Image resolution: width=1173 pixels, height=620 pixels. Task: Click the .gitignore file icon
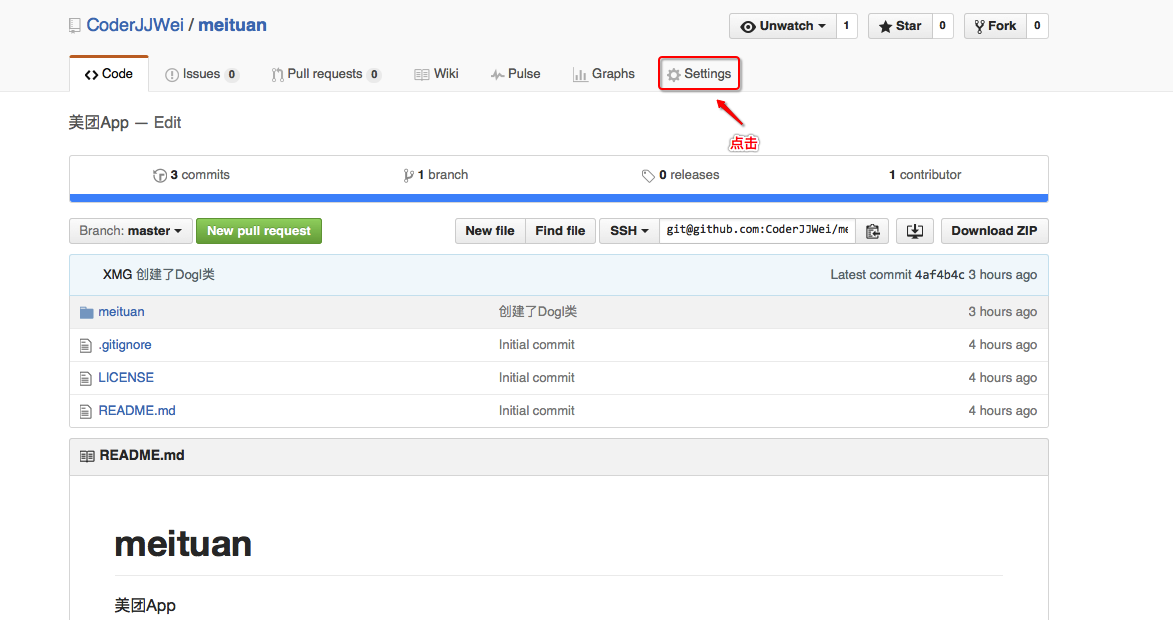click(86, 346)
